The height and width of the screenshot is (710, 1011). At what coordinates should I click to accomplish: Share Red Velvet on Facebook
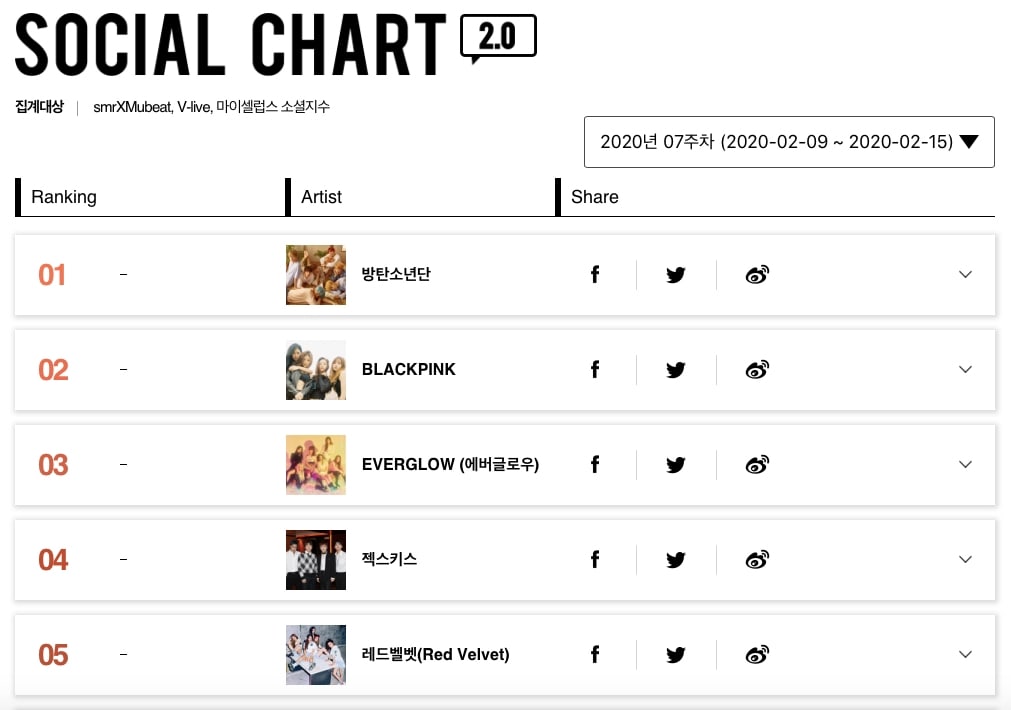pos(595,655)
